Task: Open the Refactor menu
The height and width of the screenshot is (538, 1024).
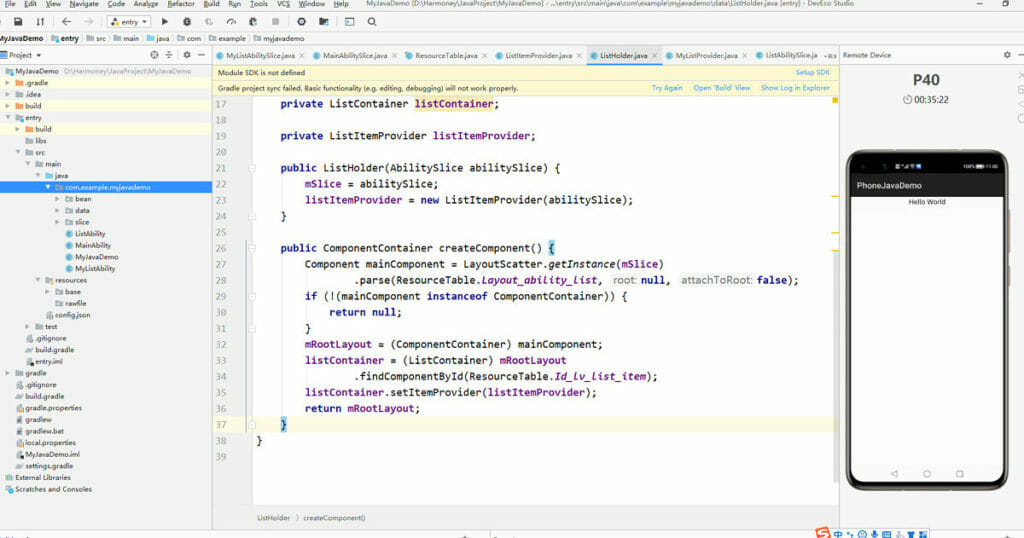Action: pos(181,4)
